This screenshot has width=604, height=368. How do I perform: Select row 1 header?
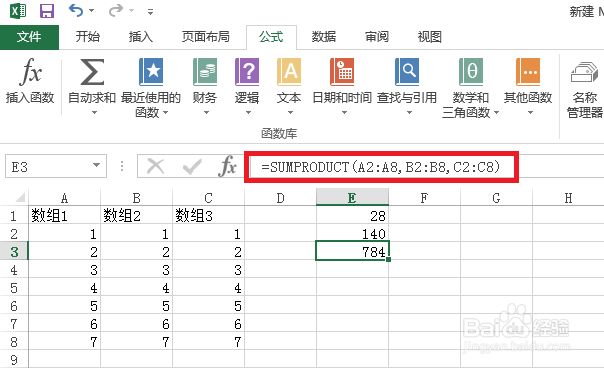coord(14,216)
